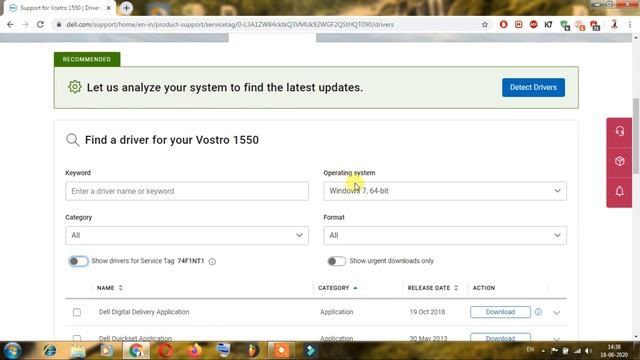
Task: Toggle Show drivers for Service Tag switch
Action: (x=78, y=261)
